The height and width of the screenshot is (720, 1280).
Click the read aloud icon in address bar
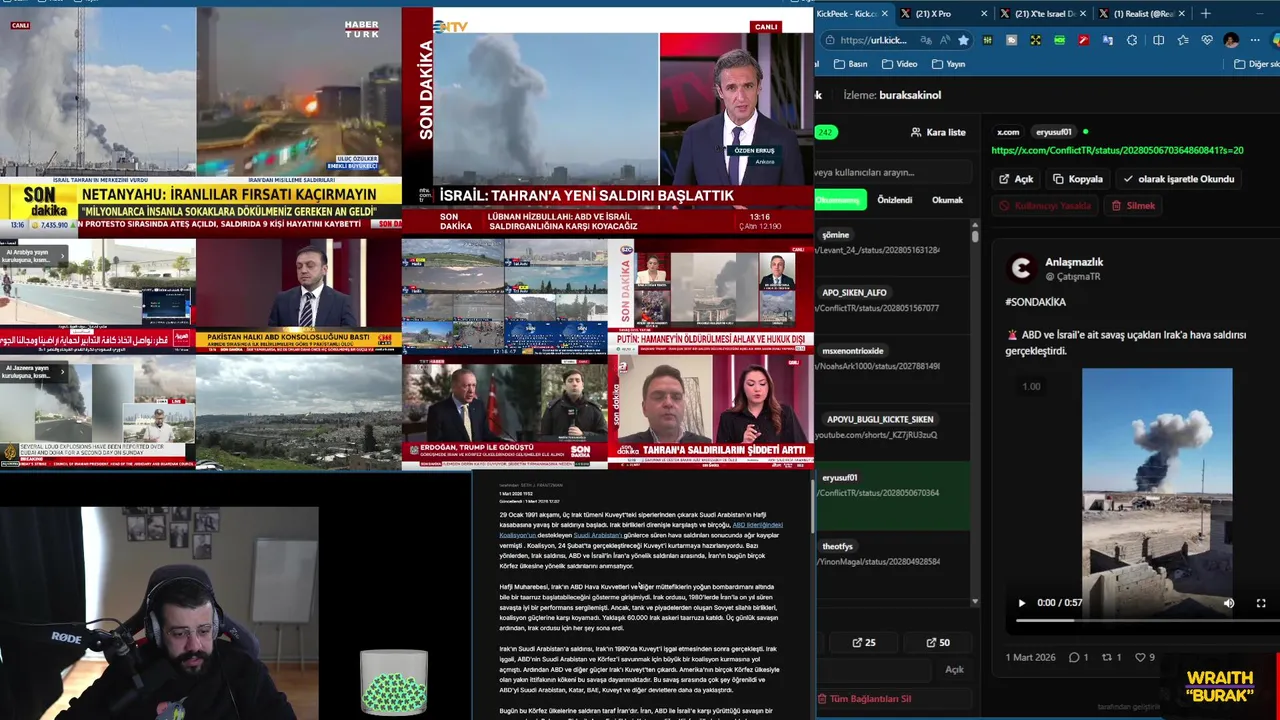(943, 40)
